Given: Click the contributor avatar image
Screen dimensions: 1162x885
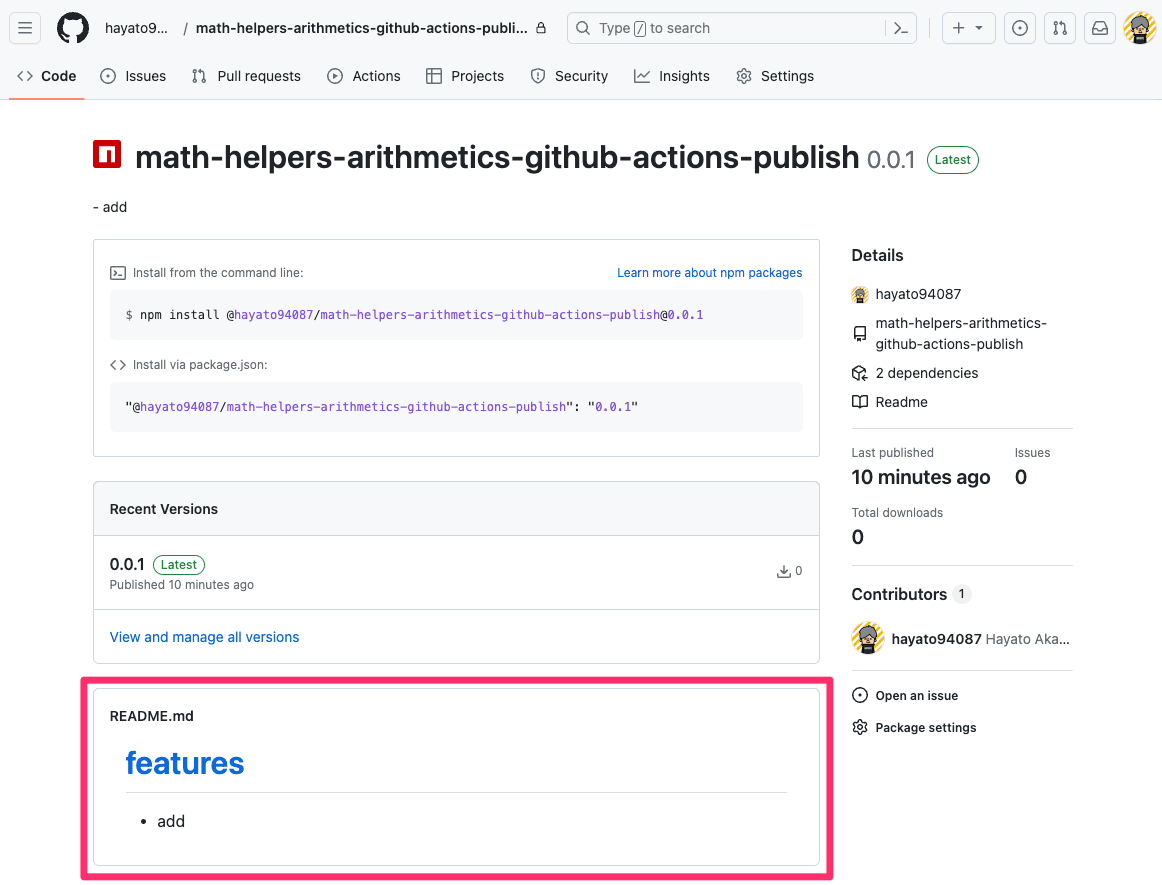Looking at the screenshot, I should pos(868,638).
